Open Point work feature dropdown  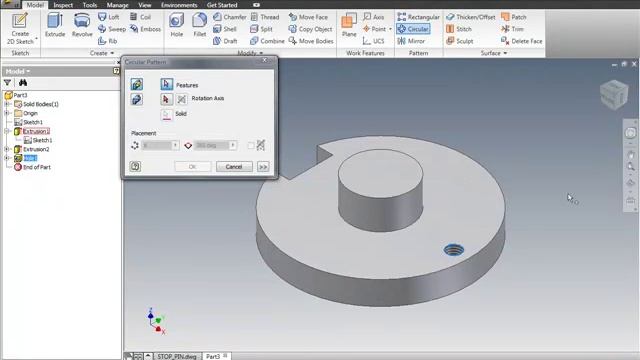pos(390,29)
